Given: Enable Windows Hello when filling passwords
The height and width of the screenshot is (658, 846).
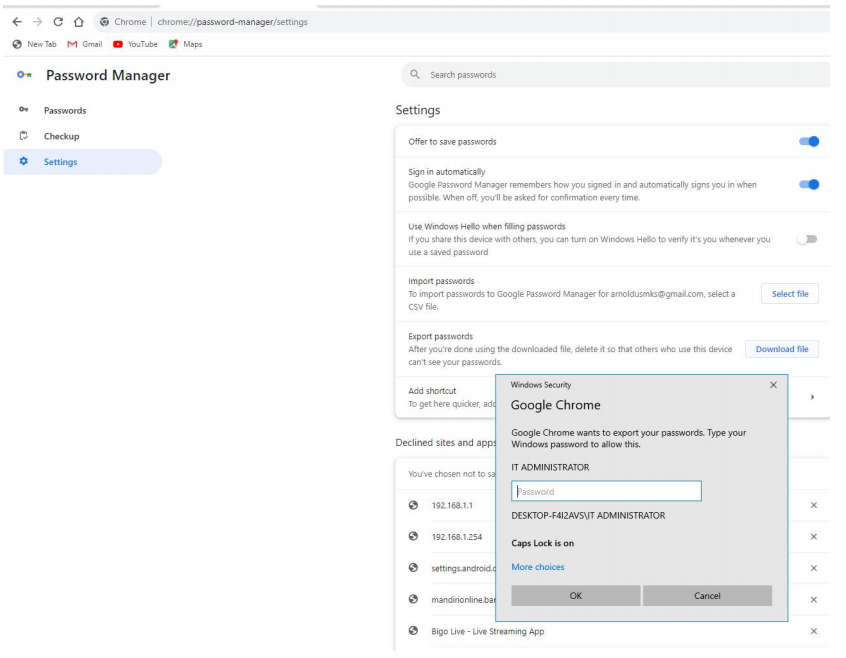Looking at the screenshot, I should click(807, 239).
